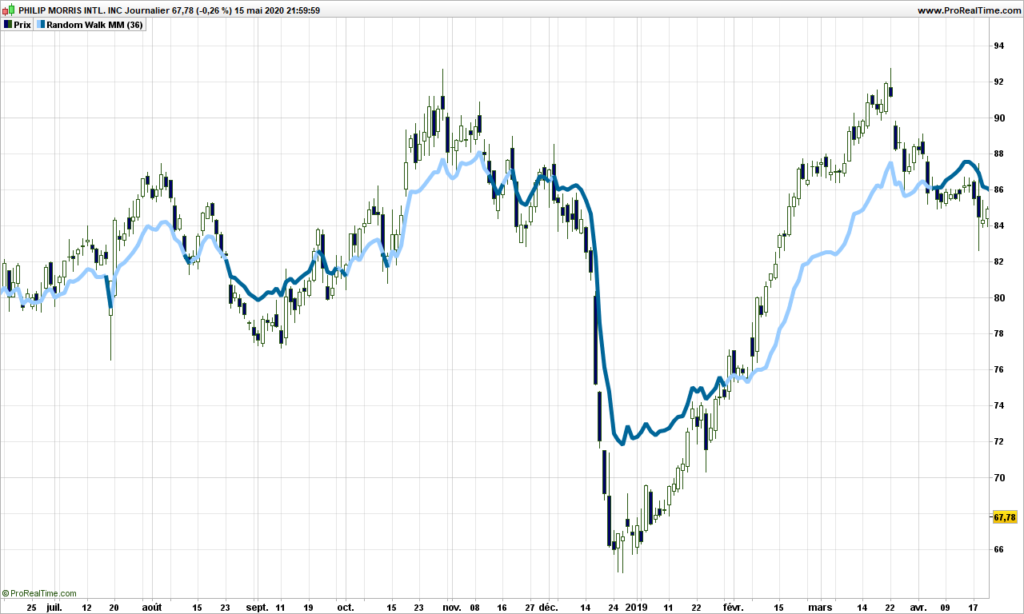
Task: Click the 24 date label before 2019
Action: tap(613, 607)
